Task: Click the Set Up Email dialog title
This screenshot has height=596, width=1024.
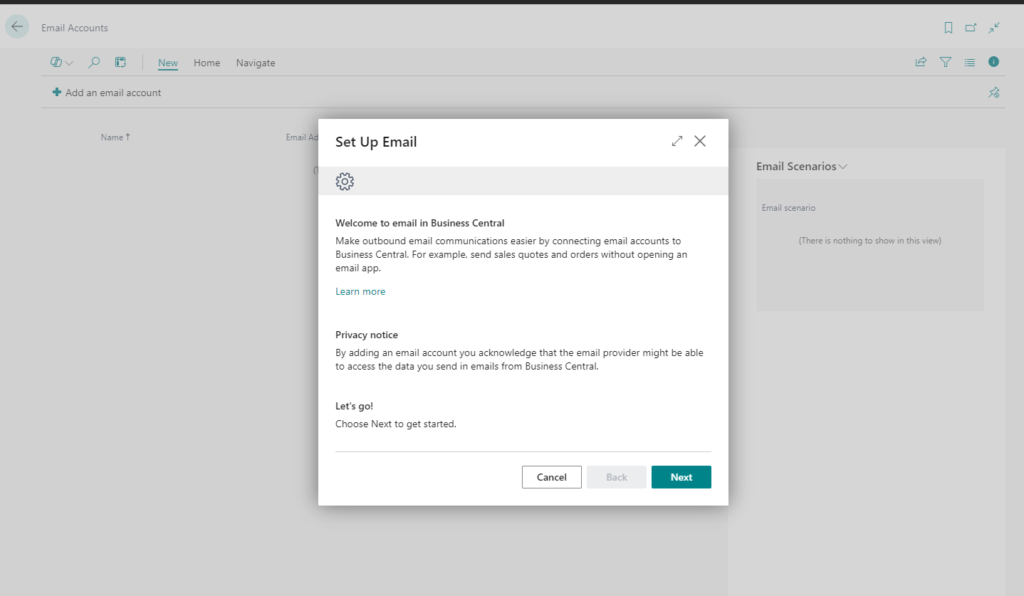Action: pos(376,142)
